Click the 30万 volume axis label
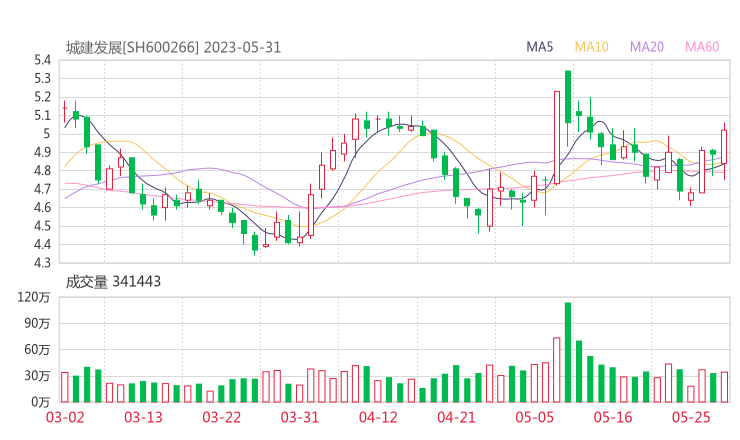The image size is (740, 440). click(37, 376)
